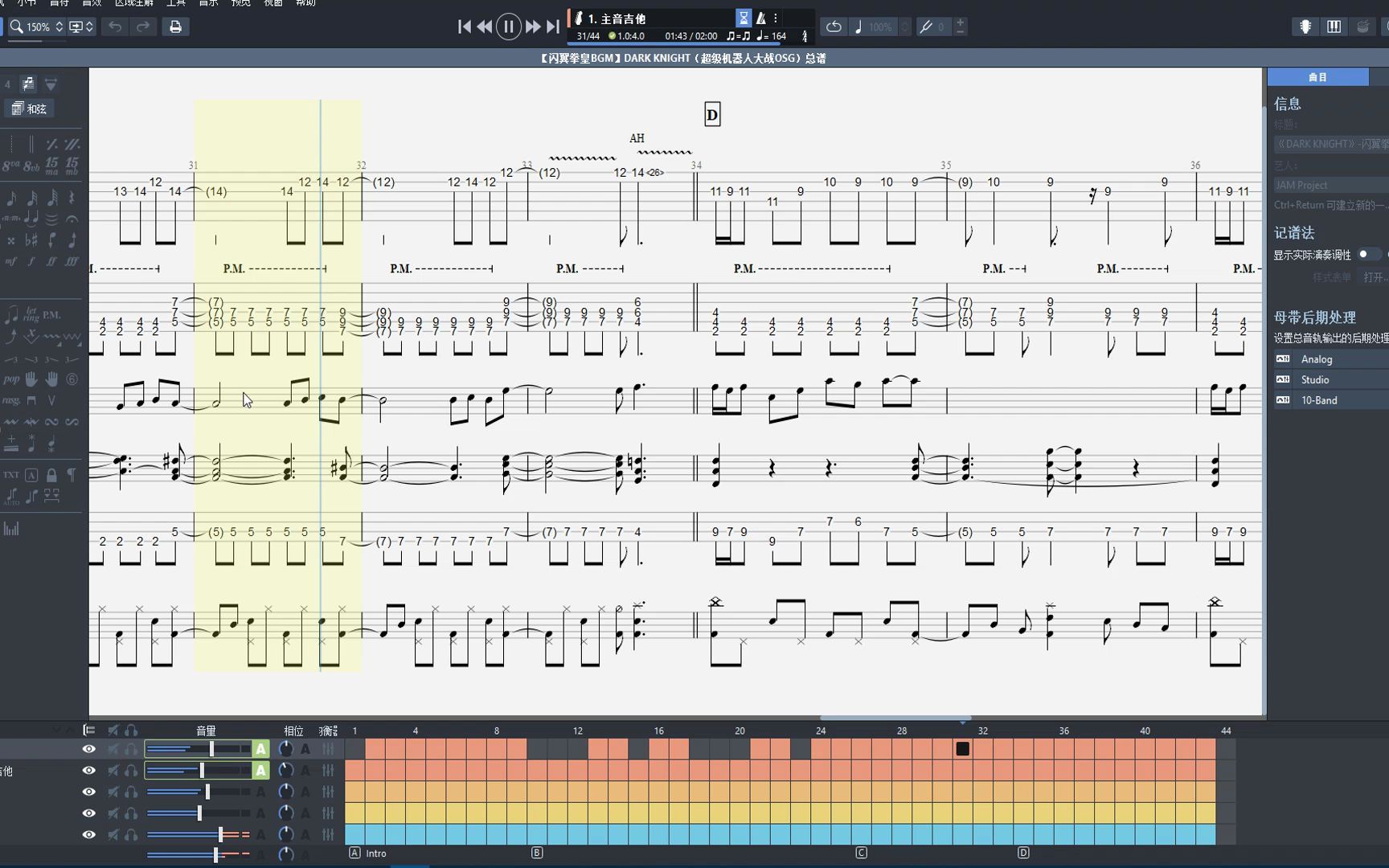Select the simple repeat sign tool
The height and width of the screenshot is (868, 1389).
point(51,145)
